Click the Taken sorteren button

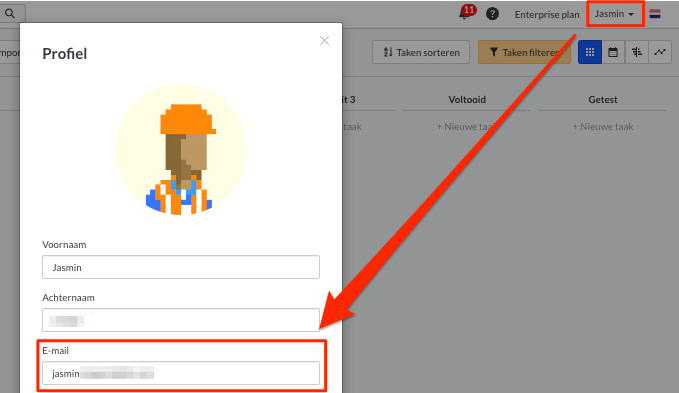click(421, 52)
